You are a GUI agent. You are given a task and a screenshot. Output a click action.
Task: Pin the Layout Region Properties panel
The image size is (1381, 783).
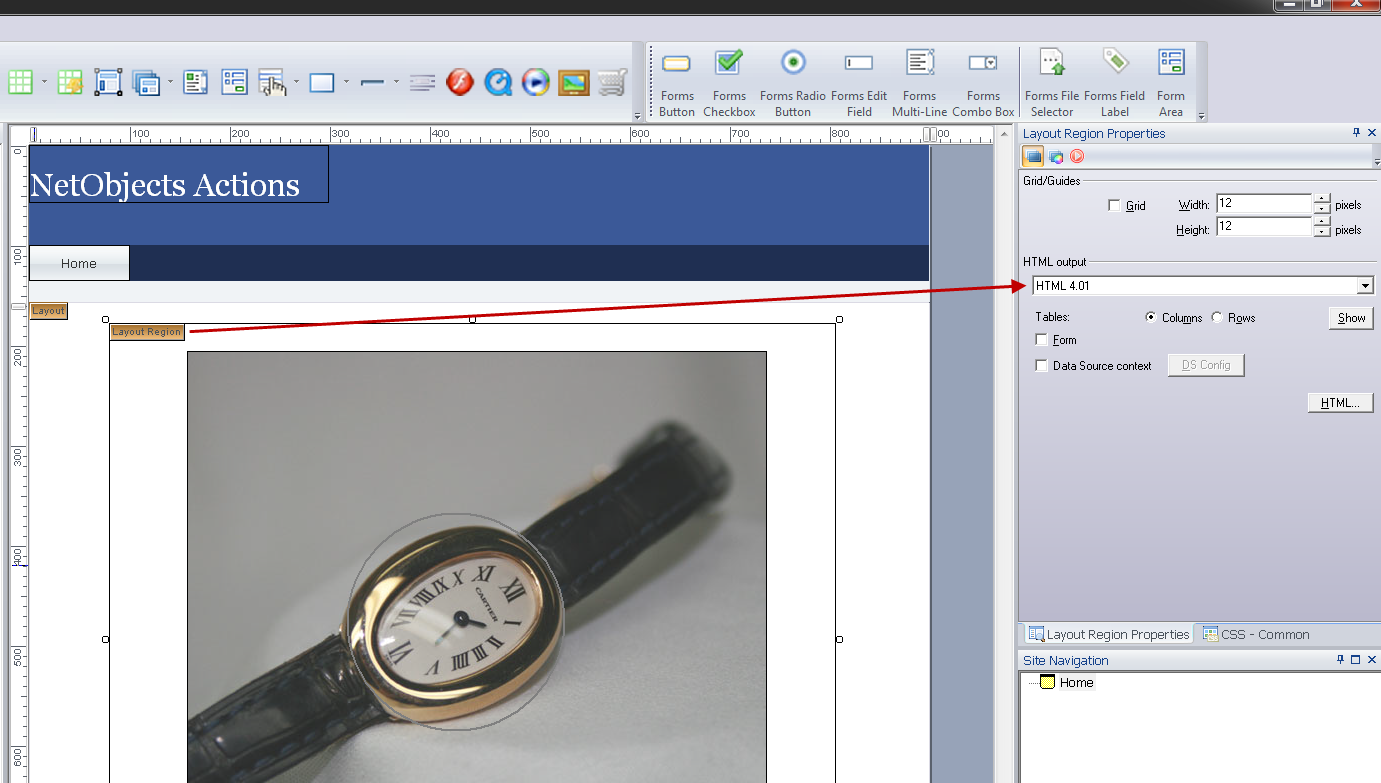1356,133
